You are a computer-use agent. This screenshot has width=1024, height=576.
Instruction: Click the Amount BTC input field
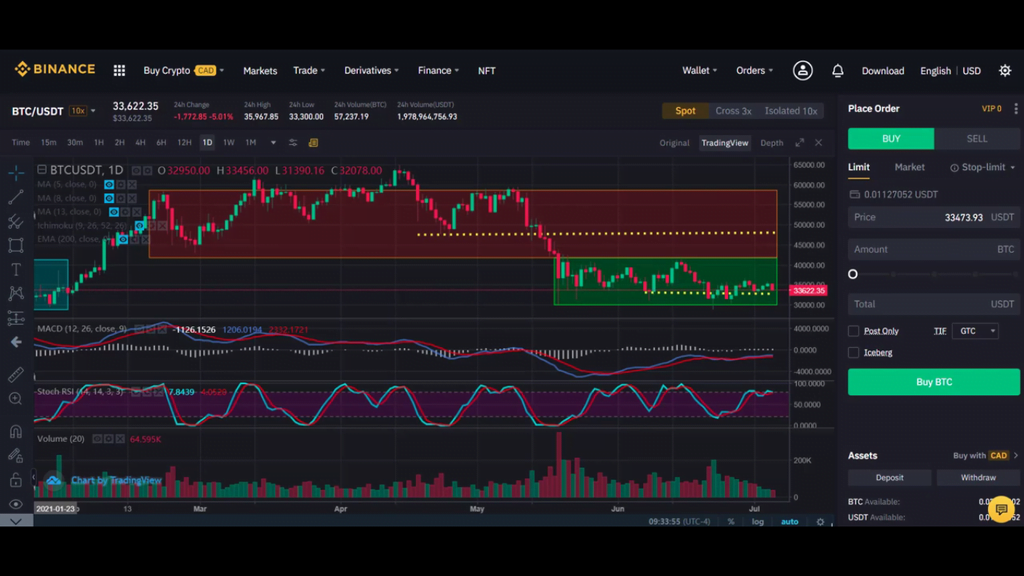click(x=934, y=249)
